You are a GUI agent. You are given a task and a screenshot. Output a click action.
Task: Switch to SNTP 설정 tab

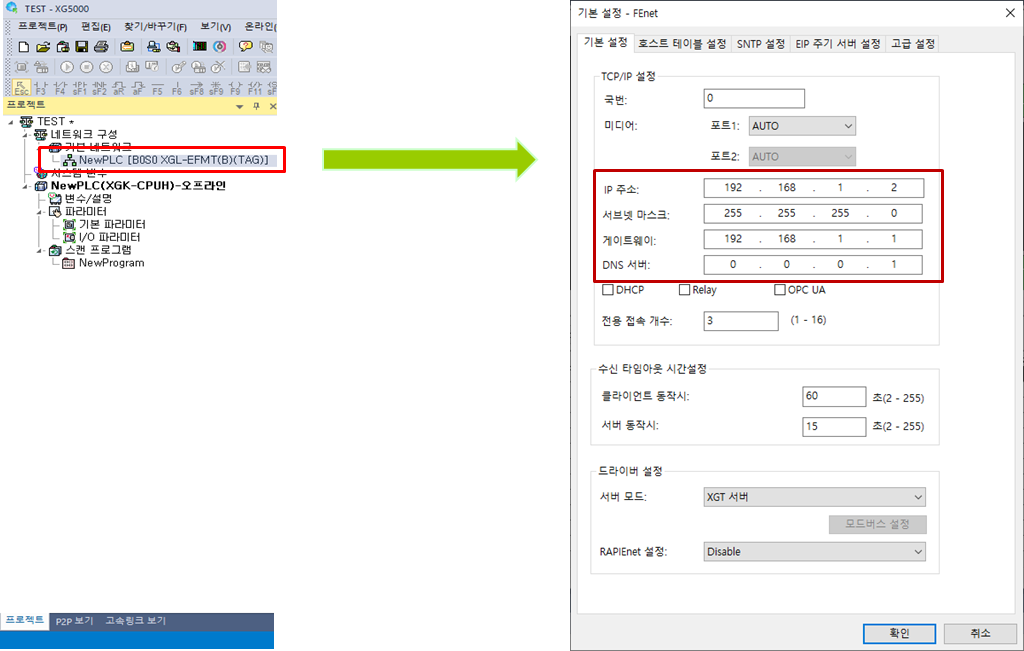pyautogui.click(x=761, y=44)
